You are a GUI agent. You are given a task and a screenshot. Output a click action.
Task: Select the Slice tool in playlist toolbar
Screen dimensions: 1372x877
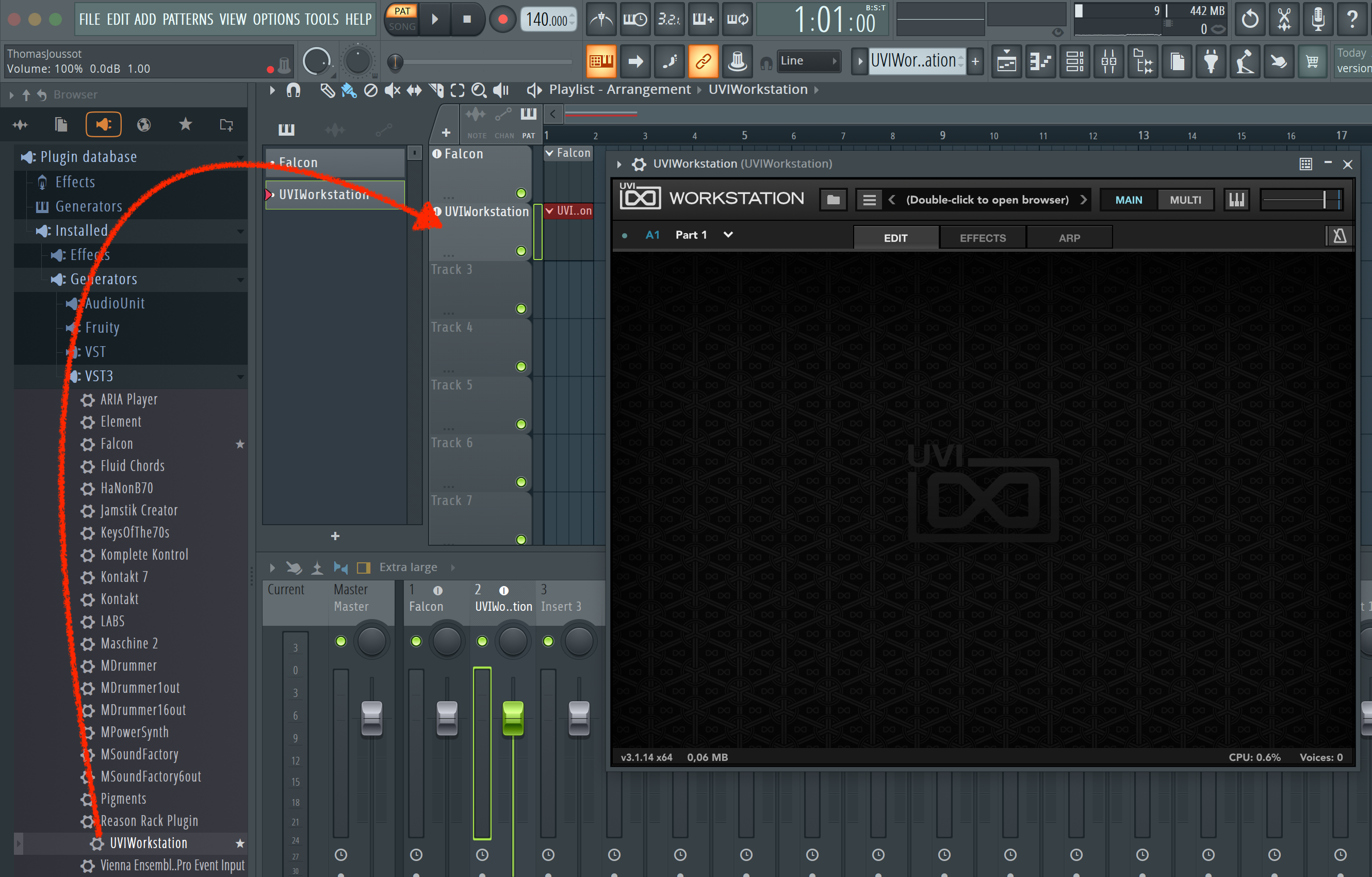(436, 90)
